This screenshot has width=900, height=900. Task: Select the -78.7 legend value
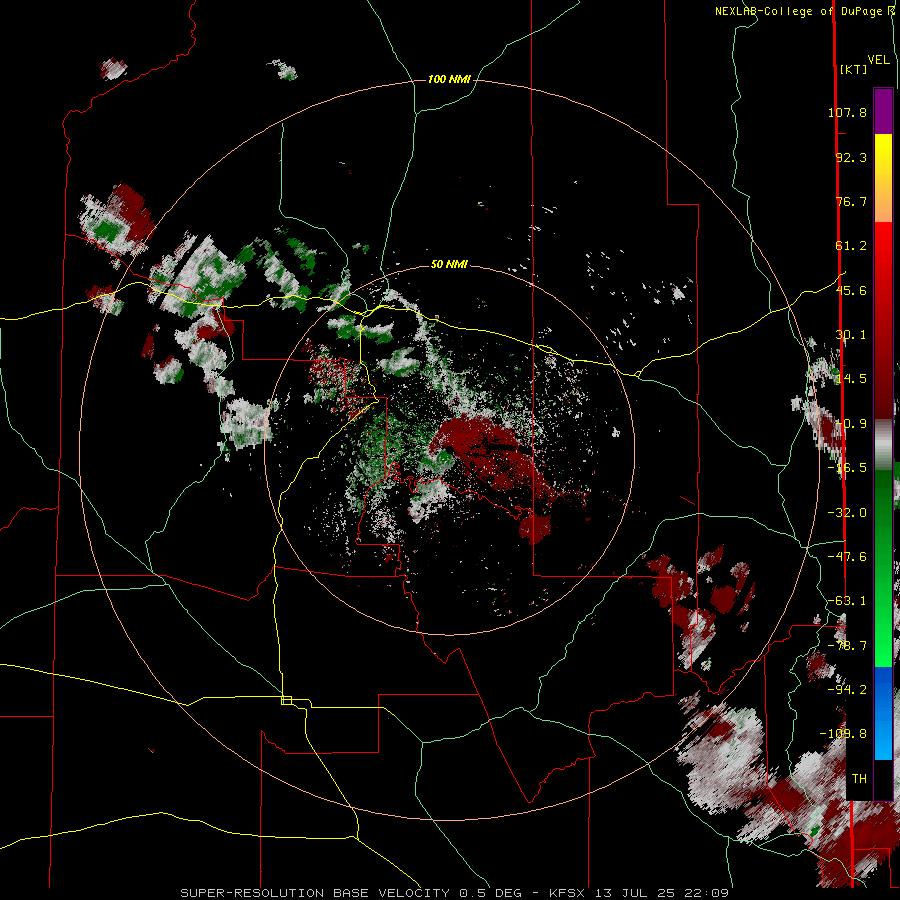847,646
